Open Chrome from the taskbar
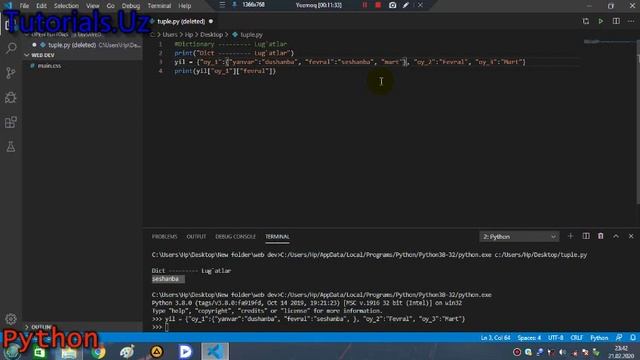Viewport: 640px width, 360px height. pyautogui.click(x=98, y=351)
